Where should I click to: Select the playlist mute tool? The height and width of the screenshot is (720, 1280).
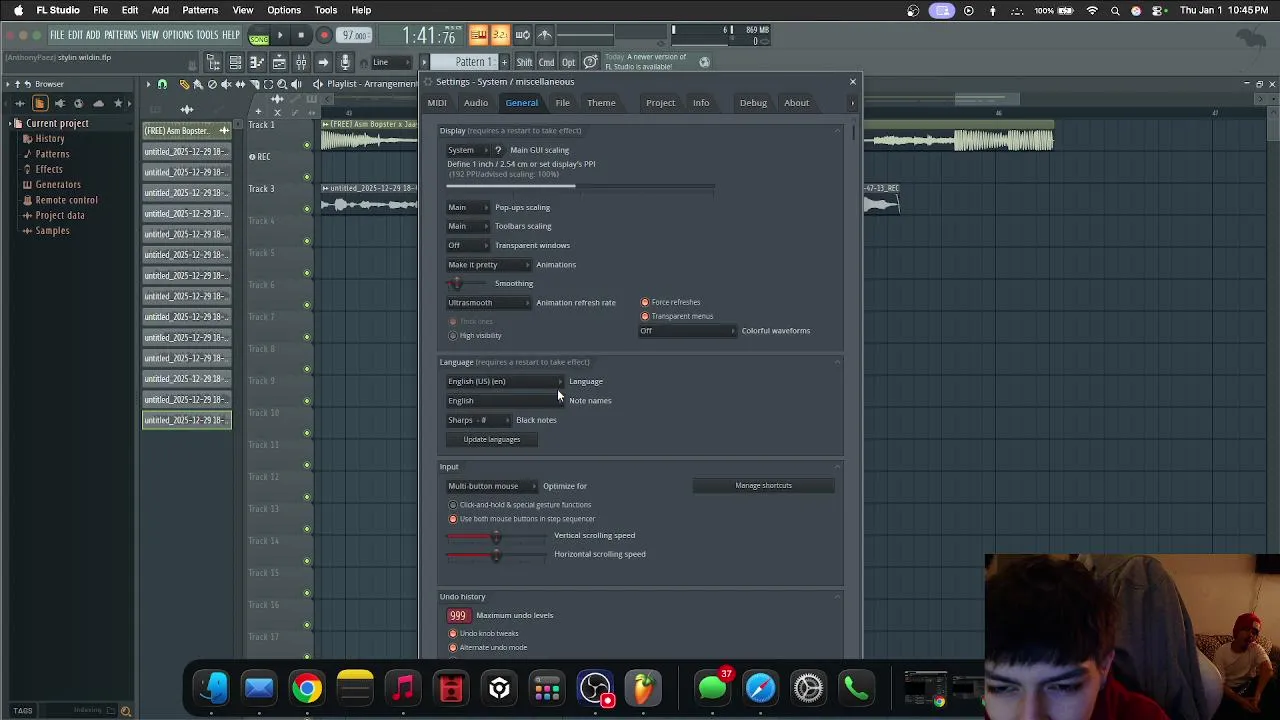click(226, 85)
